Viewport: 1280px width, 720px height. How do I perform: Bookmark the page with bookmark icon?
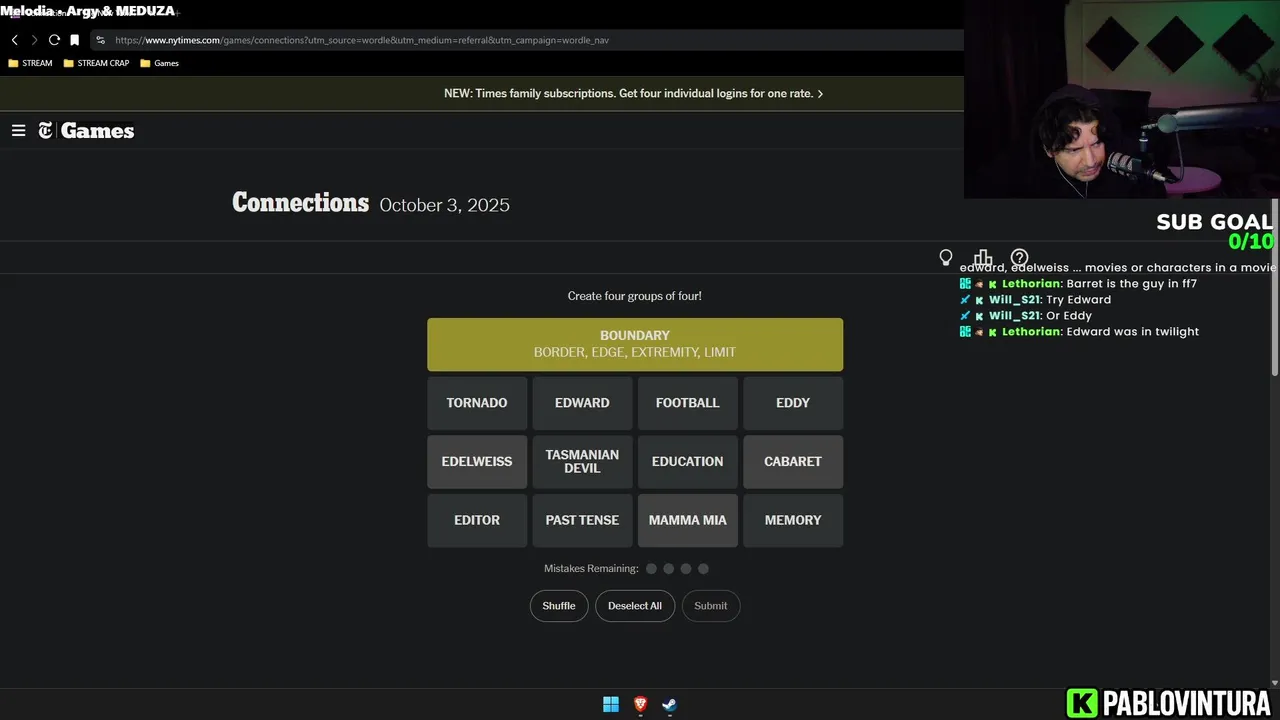pos(74,40)
